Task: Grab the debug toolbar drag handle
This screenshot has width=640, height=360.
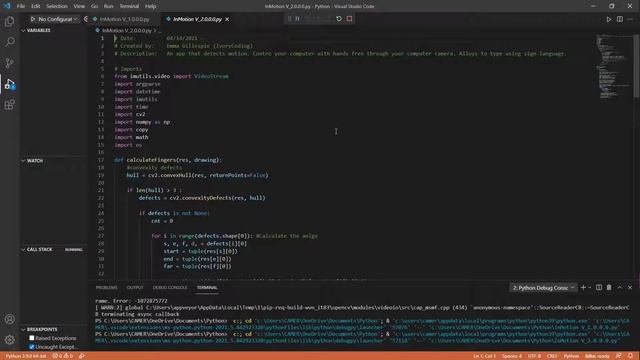Action: [289, 19]
